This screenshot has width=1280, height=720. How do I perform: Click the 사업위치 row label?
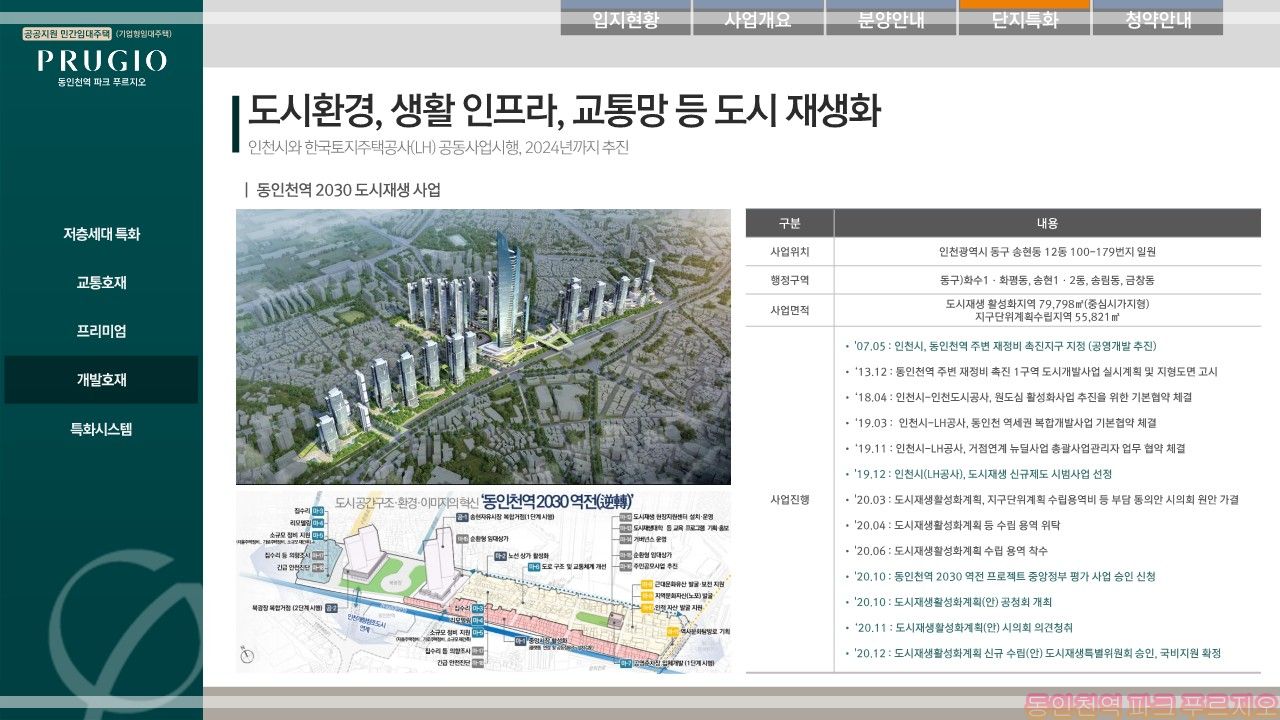coord(790,252)
